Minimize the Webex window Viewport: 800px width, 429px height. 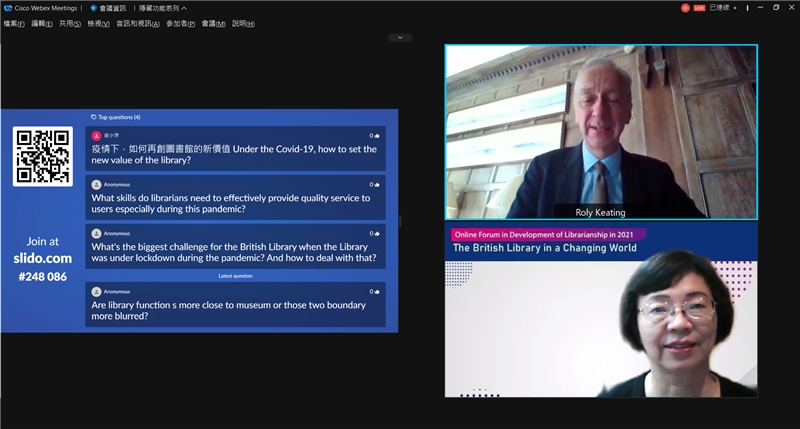click(760, 8)
